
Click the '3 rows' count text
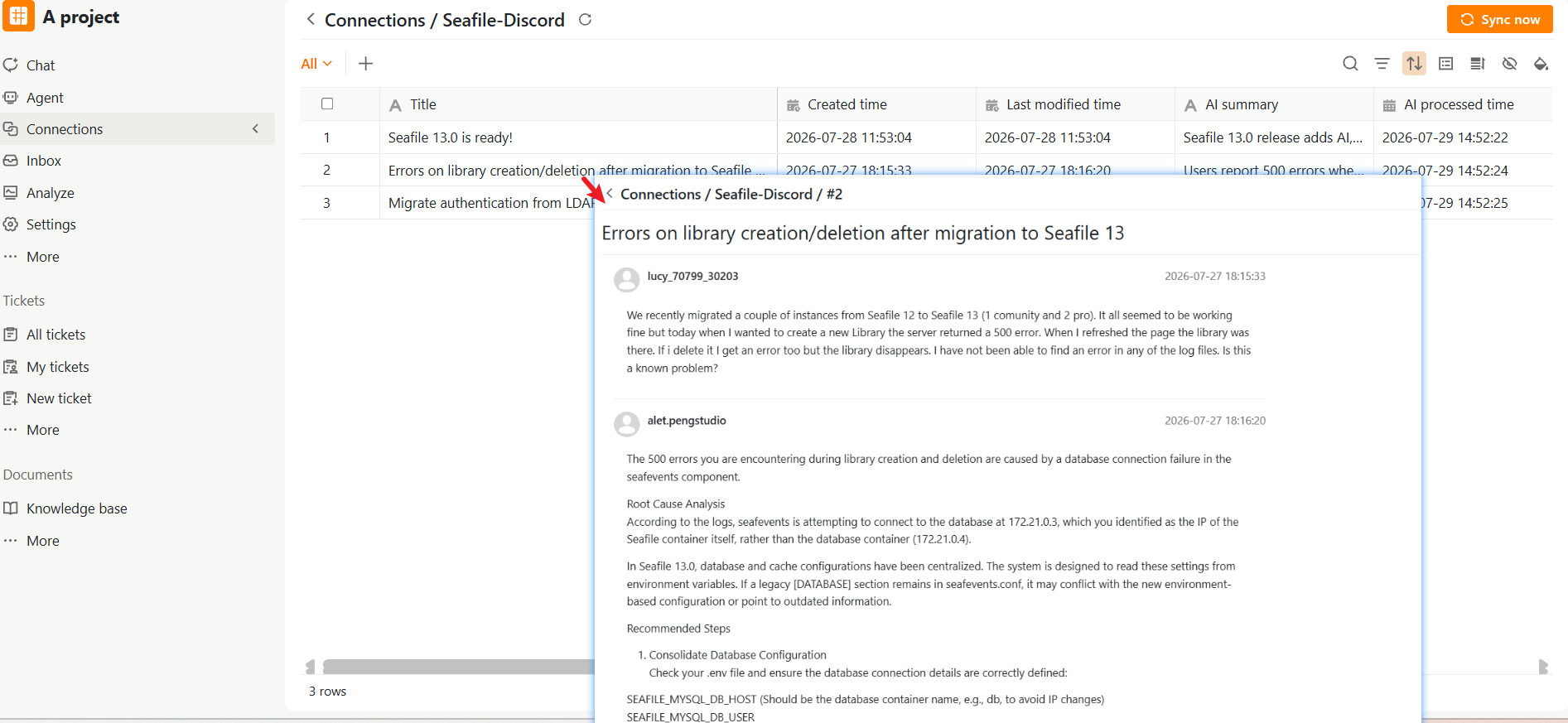point(328,692)
